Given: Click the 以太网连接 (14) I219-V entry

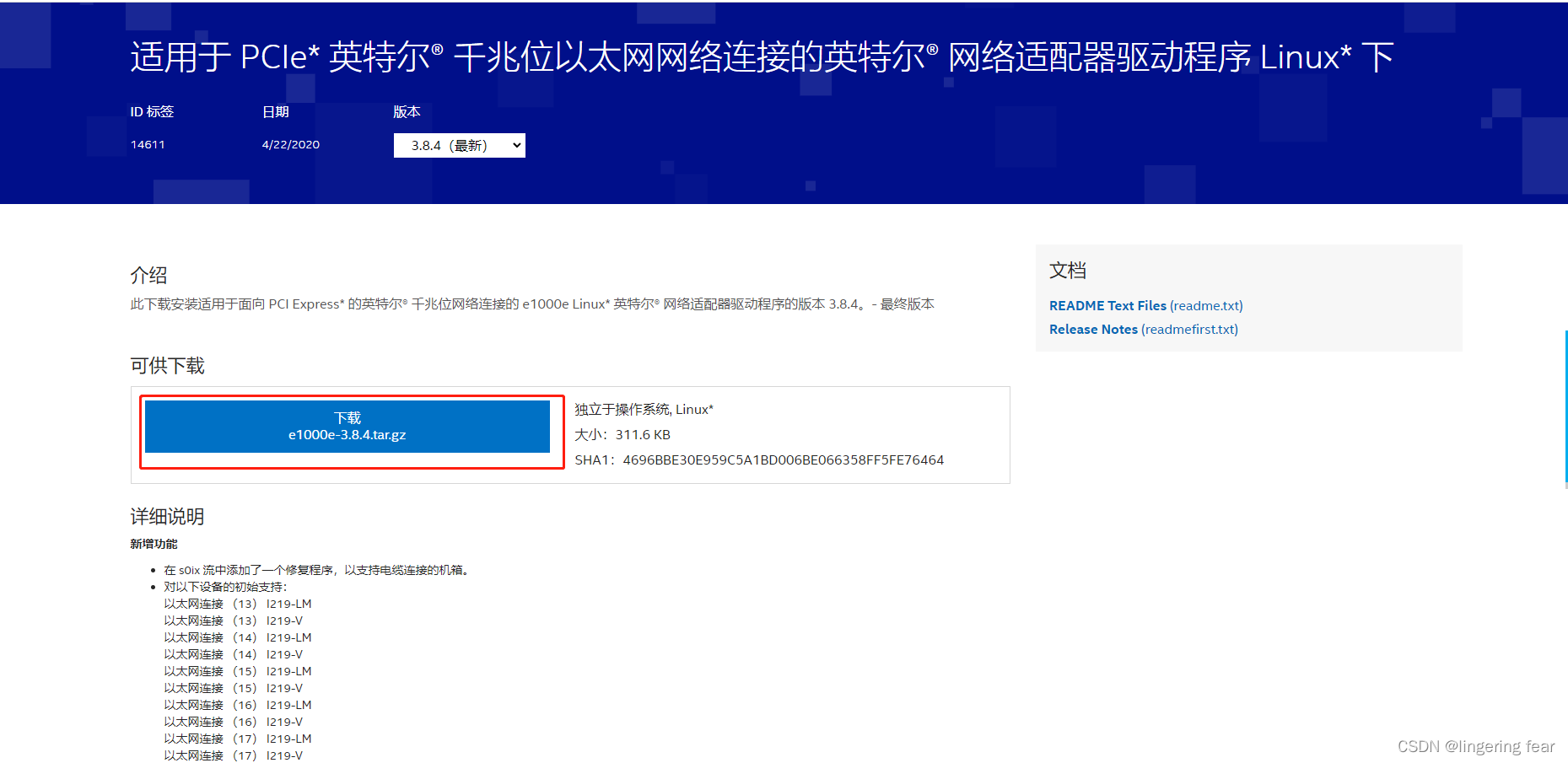Looking at the screenshot, I should pos(234,654).
